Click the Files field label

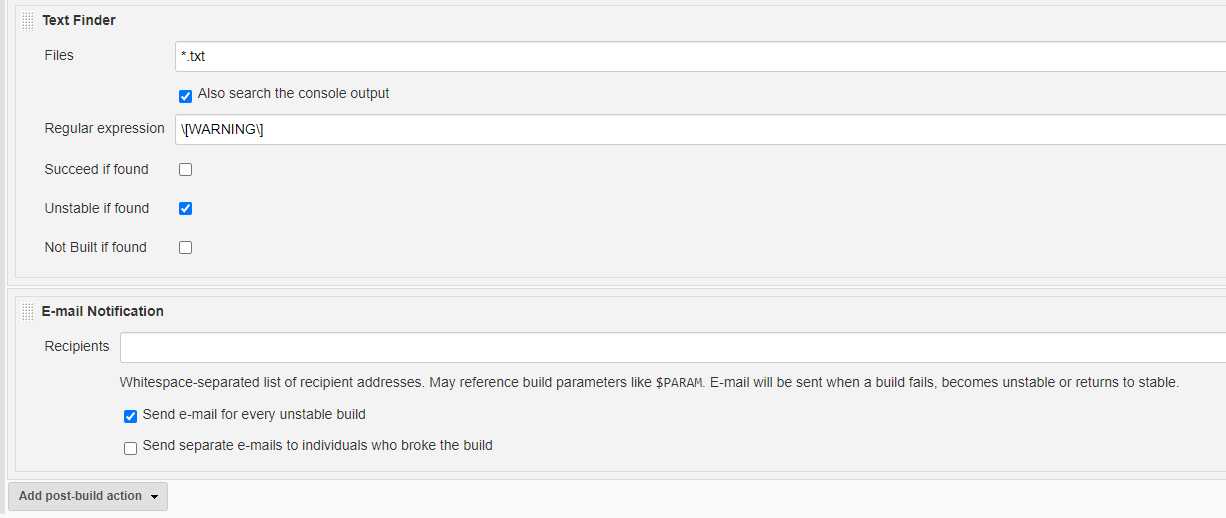tap(59, 55)
